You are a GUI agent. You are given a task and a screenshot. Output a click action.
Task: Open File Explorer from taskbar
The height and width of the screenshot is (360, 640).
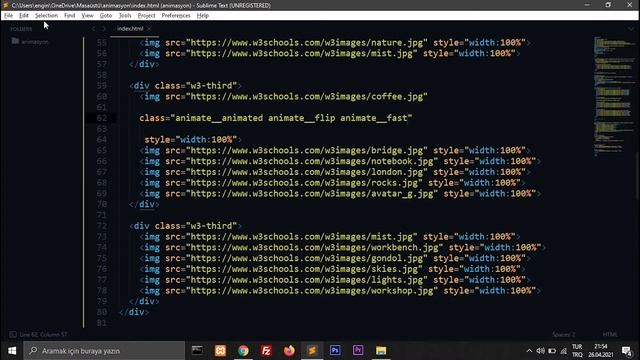381,351
